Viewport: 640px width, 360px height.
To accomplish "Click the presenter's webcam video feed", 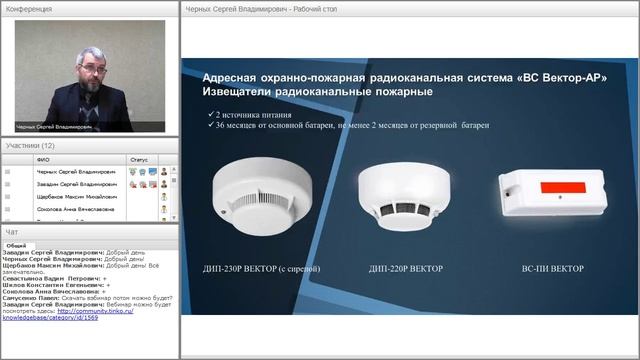I will [x=90, y=76].
